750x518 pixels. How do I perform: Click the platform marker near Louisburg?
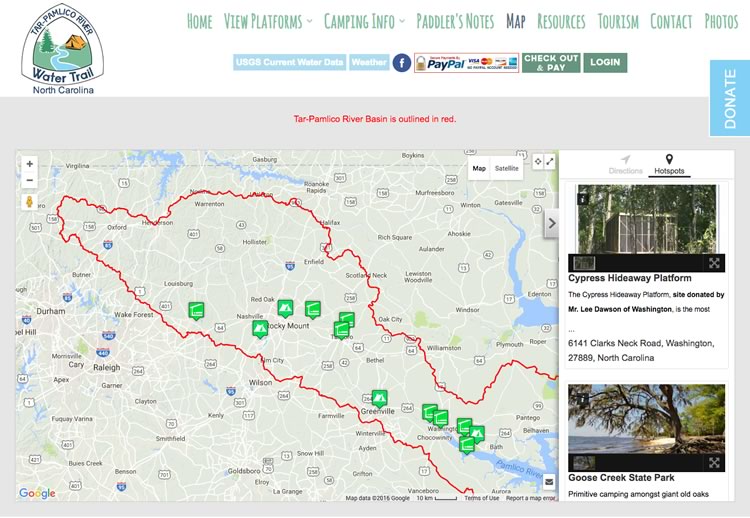click(196, 311)
